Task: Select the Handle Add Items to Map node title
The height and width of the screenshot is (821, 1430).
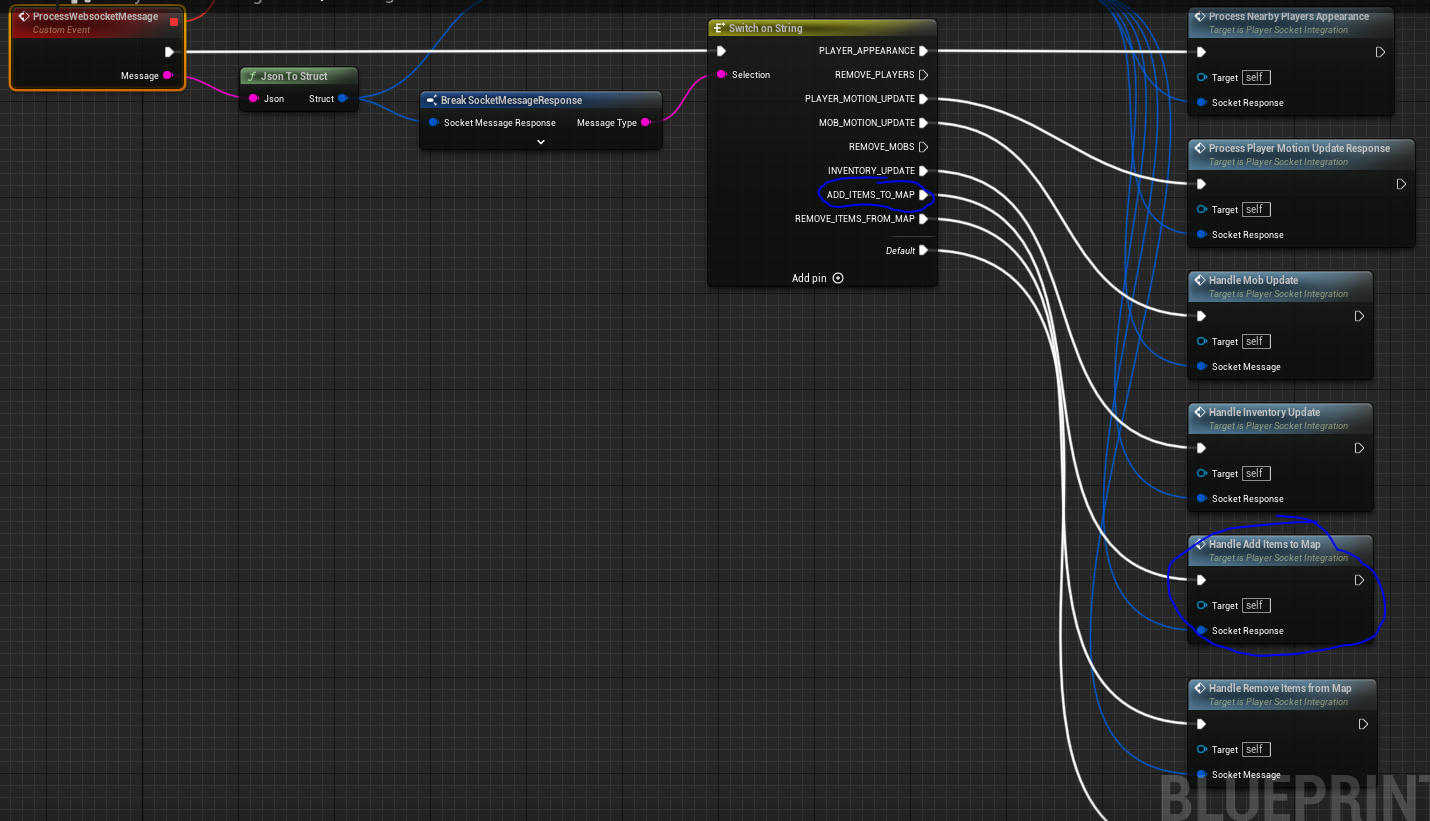Action: [x=1264, y=544]
